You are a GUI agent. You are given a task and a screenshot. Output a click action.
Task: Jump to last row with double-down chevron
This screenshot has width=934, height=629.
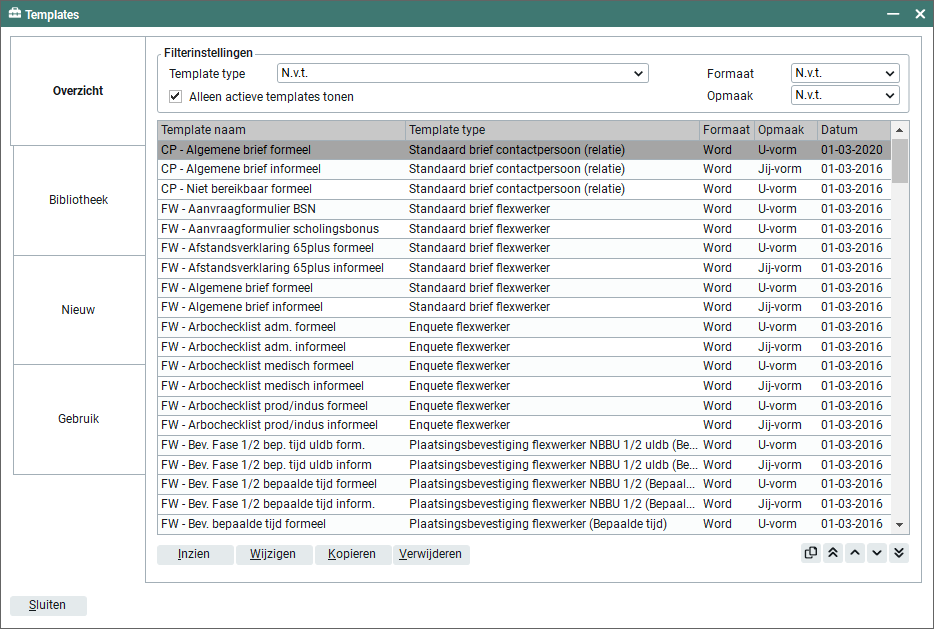point(899,553)
